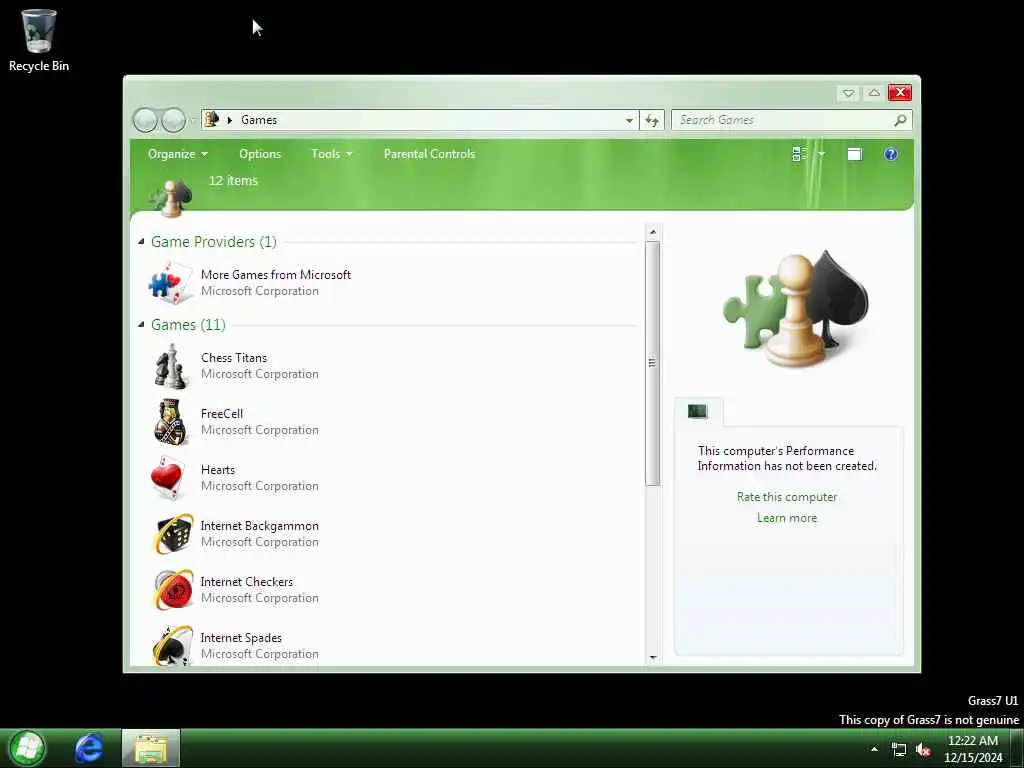Open the Start menu orb

point(27,748)
